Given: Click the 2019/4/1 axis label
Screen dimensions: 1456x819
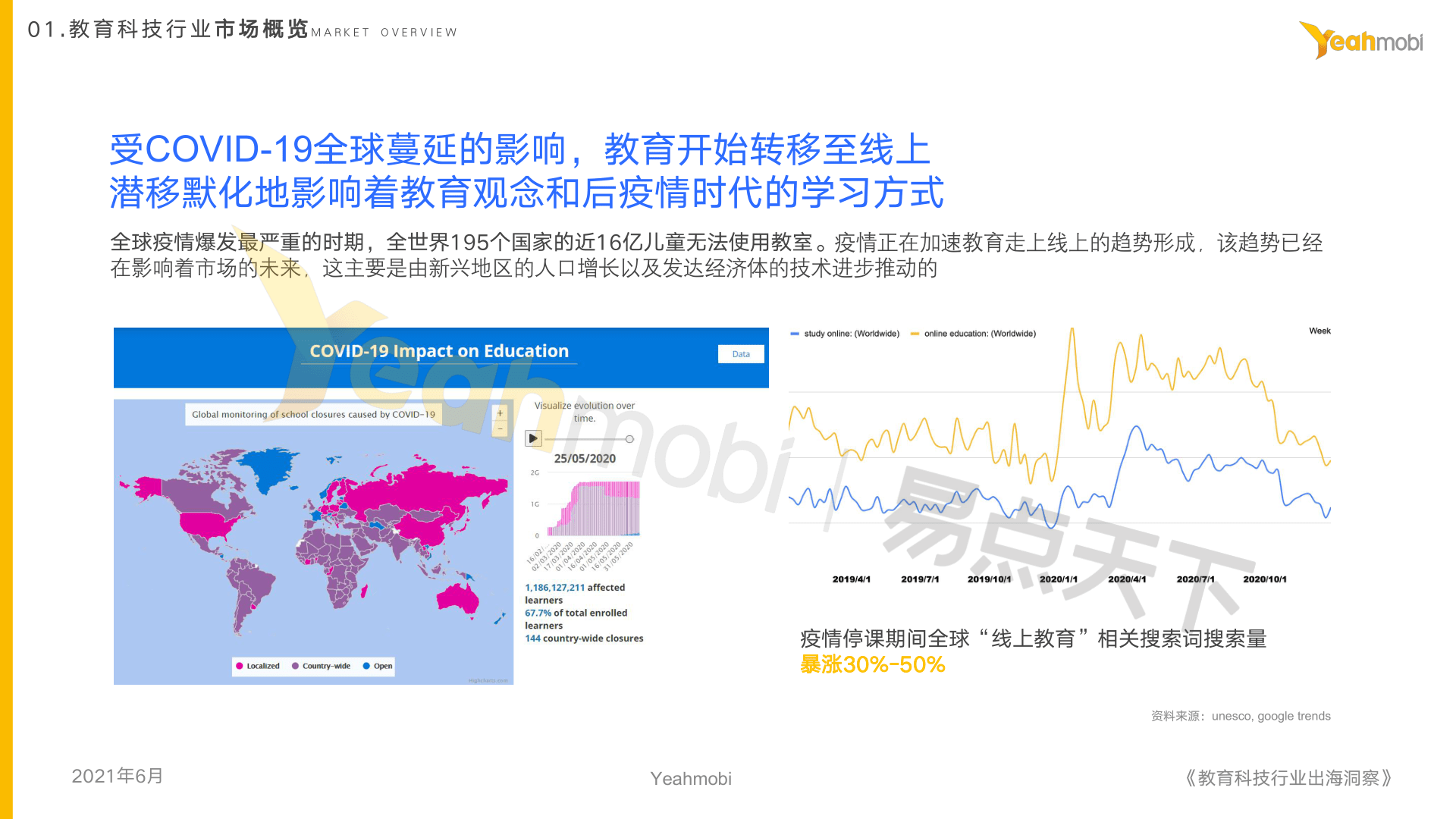Looking at the screenshot, I should point(852,579).
